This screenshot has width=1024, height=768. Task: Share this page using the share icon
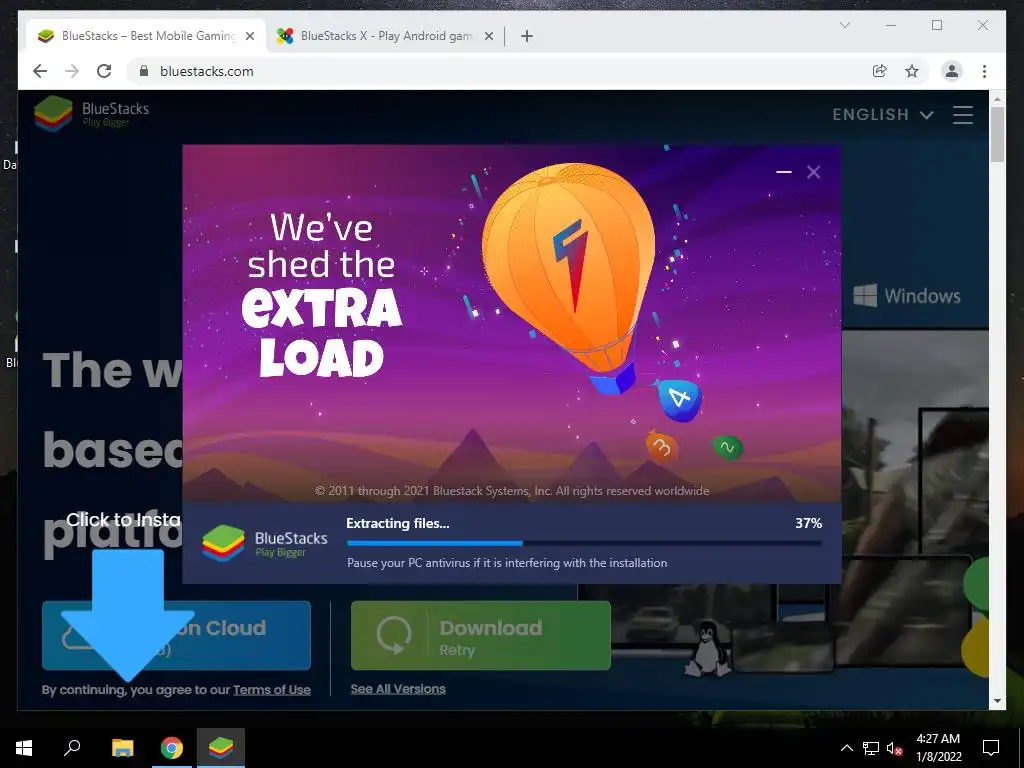pyautogui.click(x=880, y=71)
